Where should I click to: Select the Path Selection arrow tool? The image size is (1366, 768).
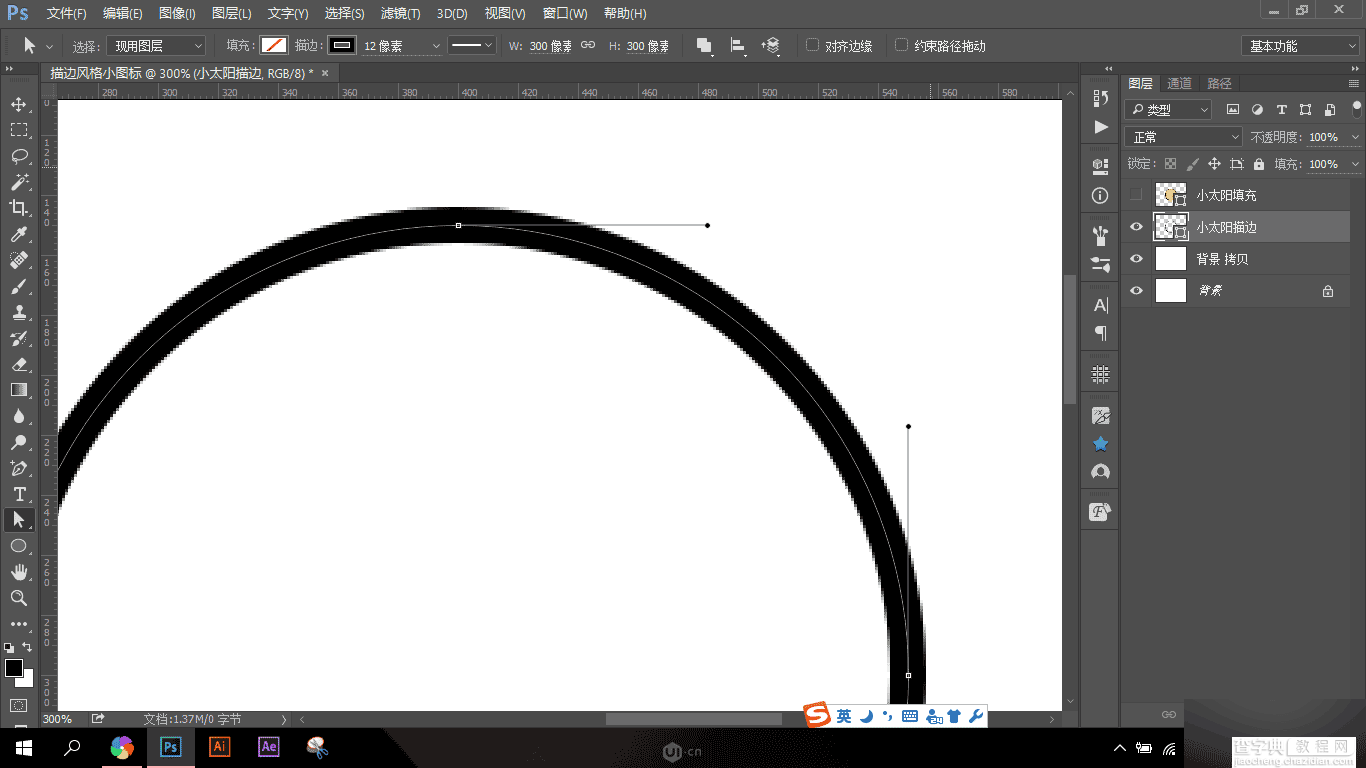click(x=18, y=520)
